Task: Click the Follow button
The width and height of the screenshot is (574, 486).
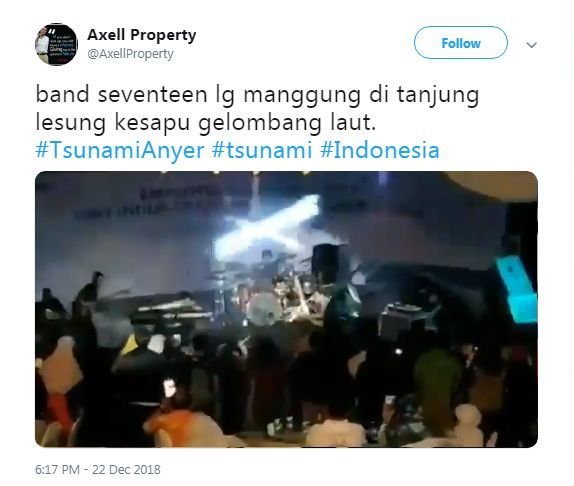Action: pyautogui.click(x=461, y=43)
